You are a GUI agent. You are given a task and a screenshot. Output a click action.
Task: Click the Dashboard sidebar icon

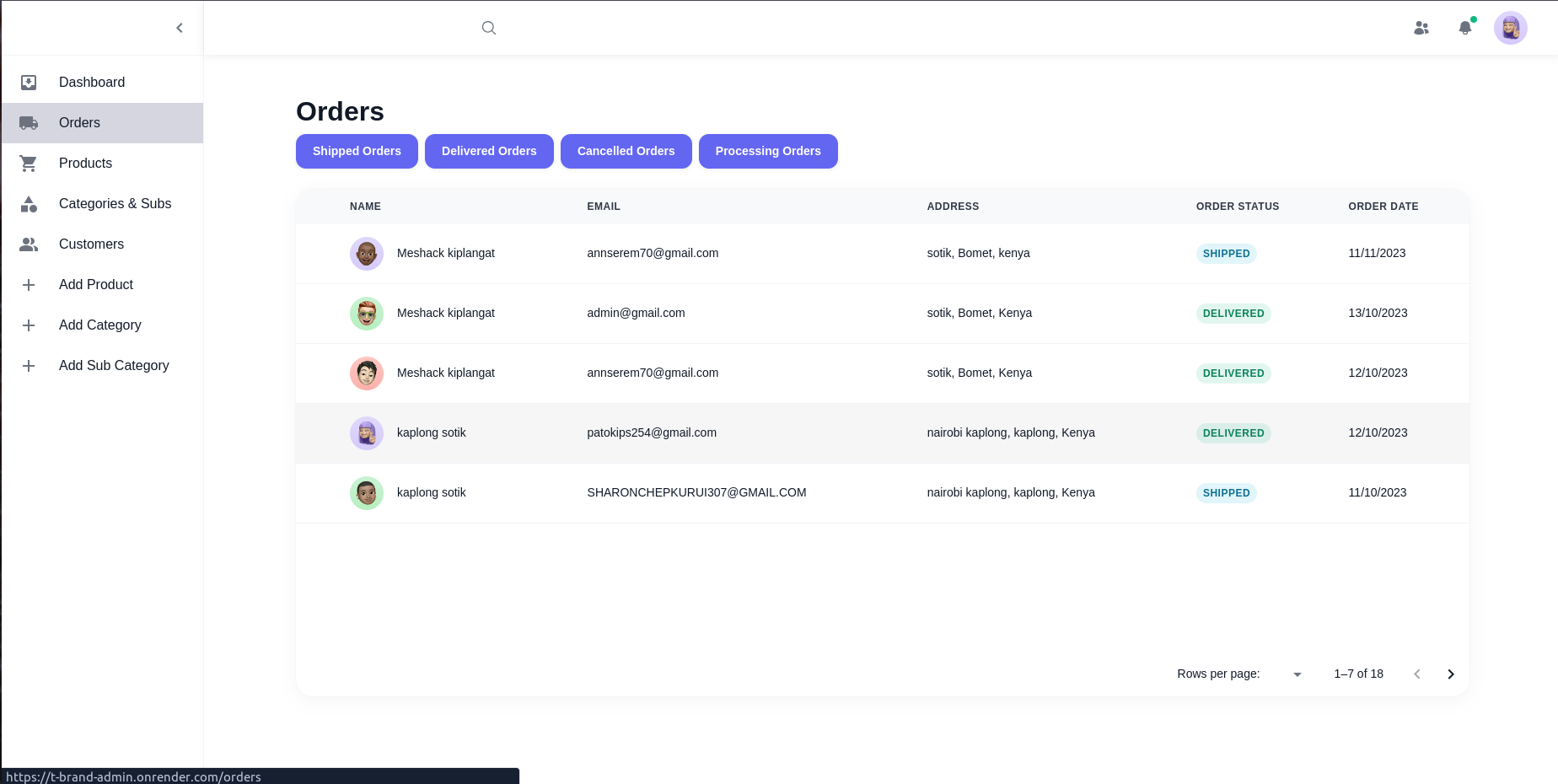click(x=29, y=83)
